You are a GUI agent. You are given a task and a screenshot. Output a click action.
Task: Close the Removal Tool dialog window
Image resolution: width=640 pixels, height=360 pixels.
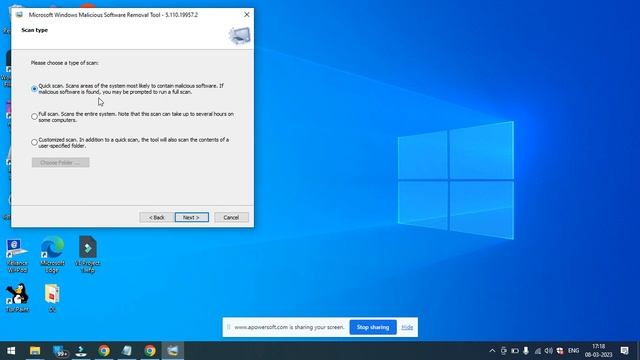[247, 14]
